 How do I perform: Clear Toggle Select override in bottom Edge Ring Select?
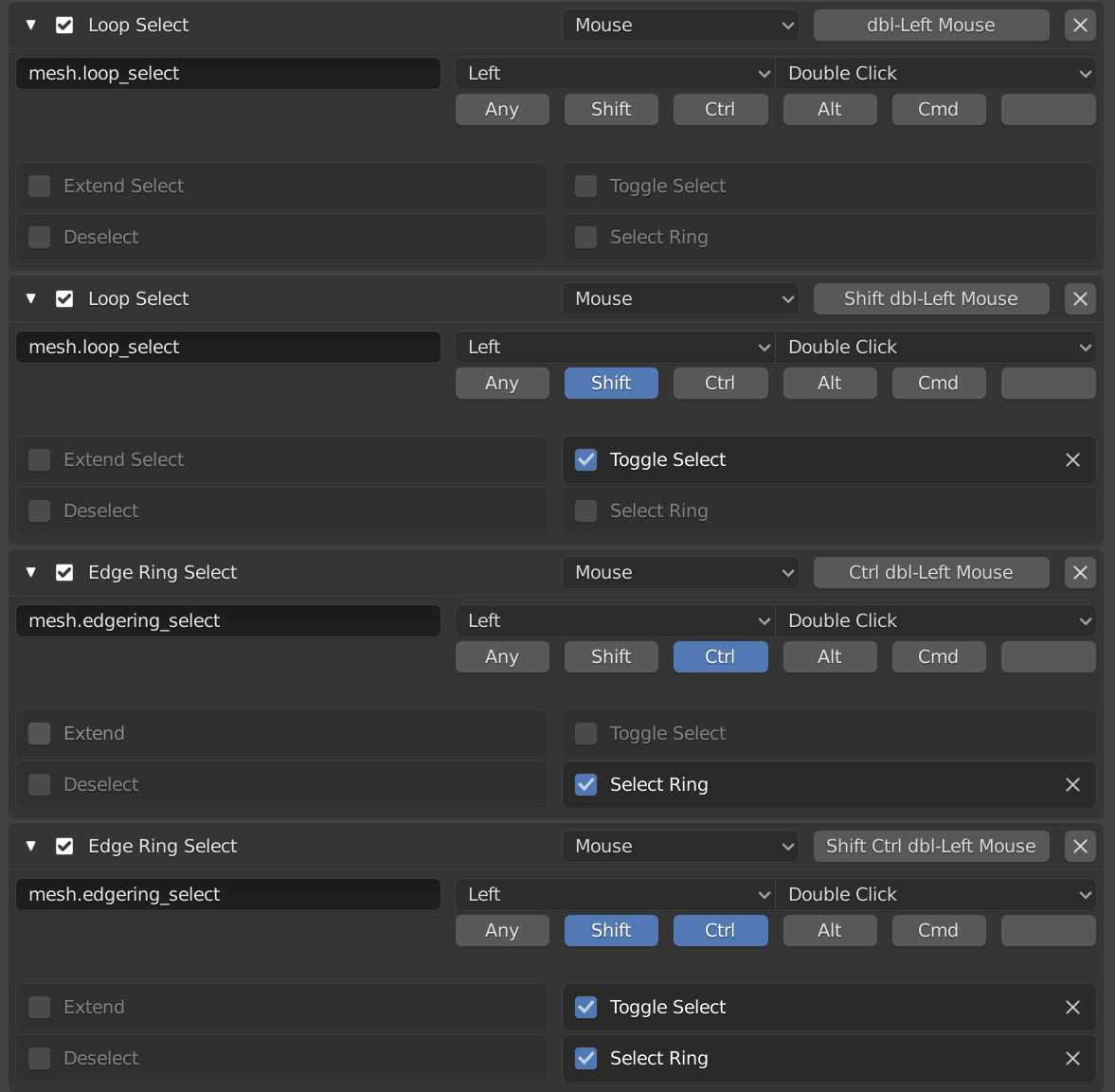point(1072,1007)
